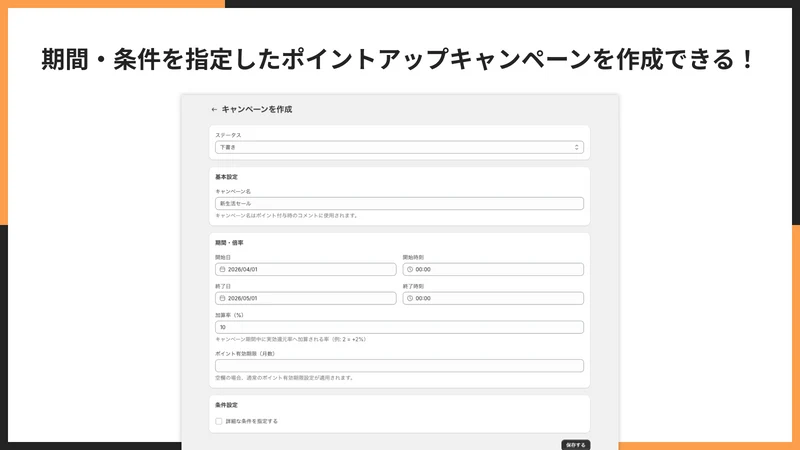Focus the ポイント有効期限（月数）input
This screenshot has width=800, height=450.
click(399, 365)
